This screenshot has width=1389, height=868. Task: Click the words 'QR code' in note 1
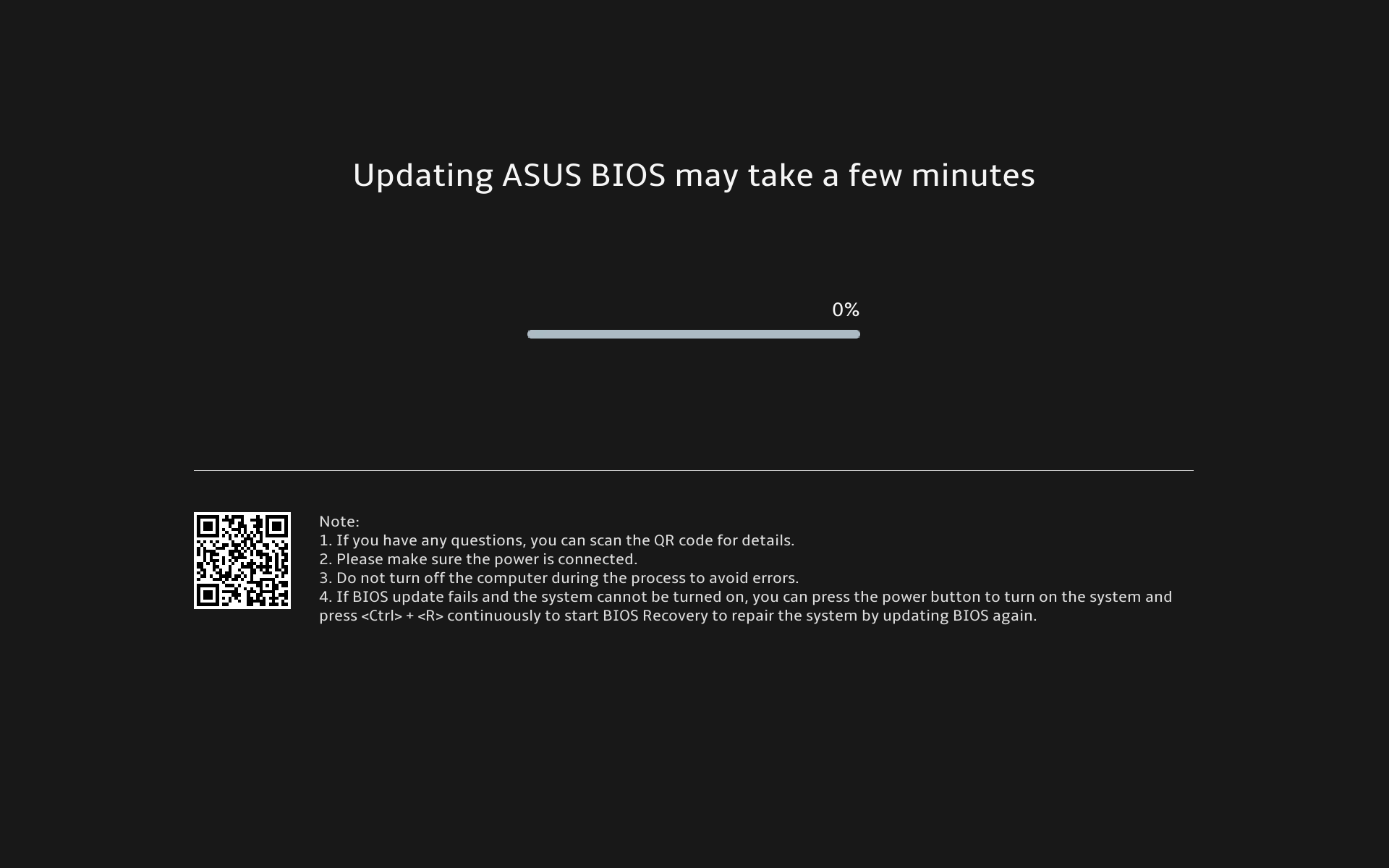(x=683, y=540)
